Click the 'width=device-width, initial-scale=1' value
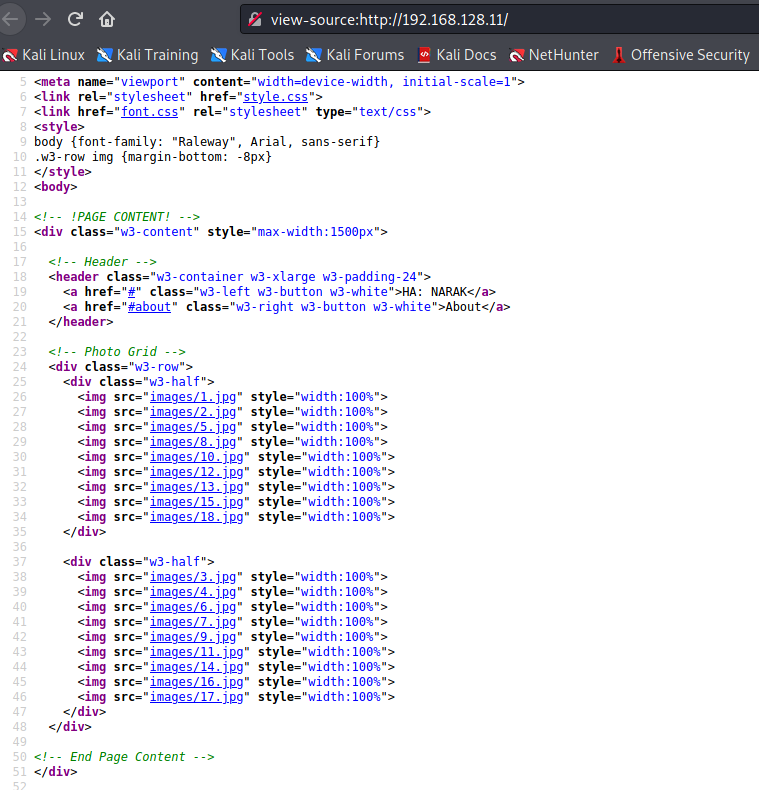Screen dimensions: 759x790 (x=384, y=82)
